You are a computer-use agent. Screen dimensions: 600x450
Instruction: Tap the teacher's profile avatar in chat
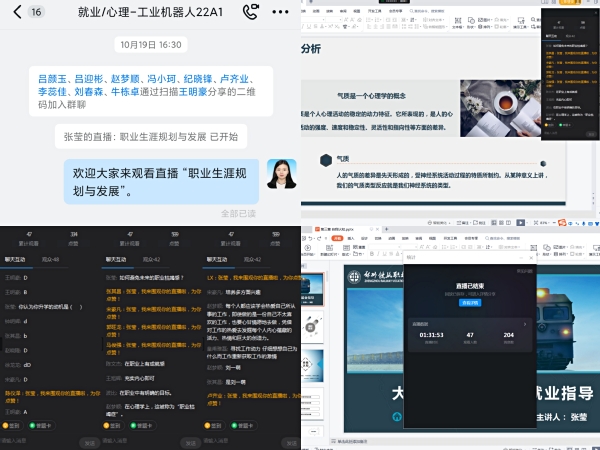(280, 173)
